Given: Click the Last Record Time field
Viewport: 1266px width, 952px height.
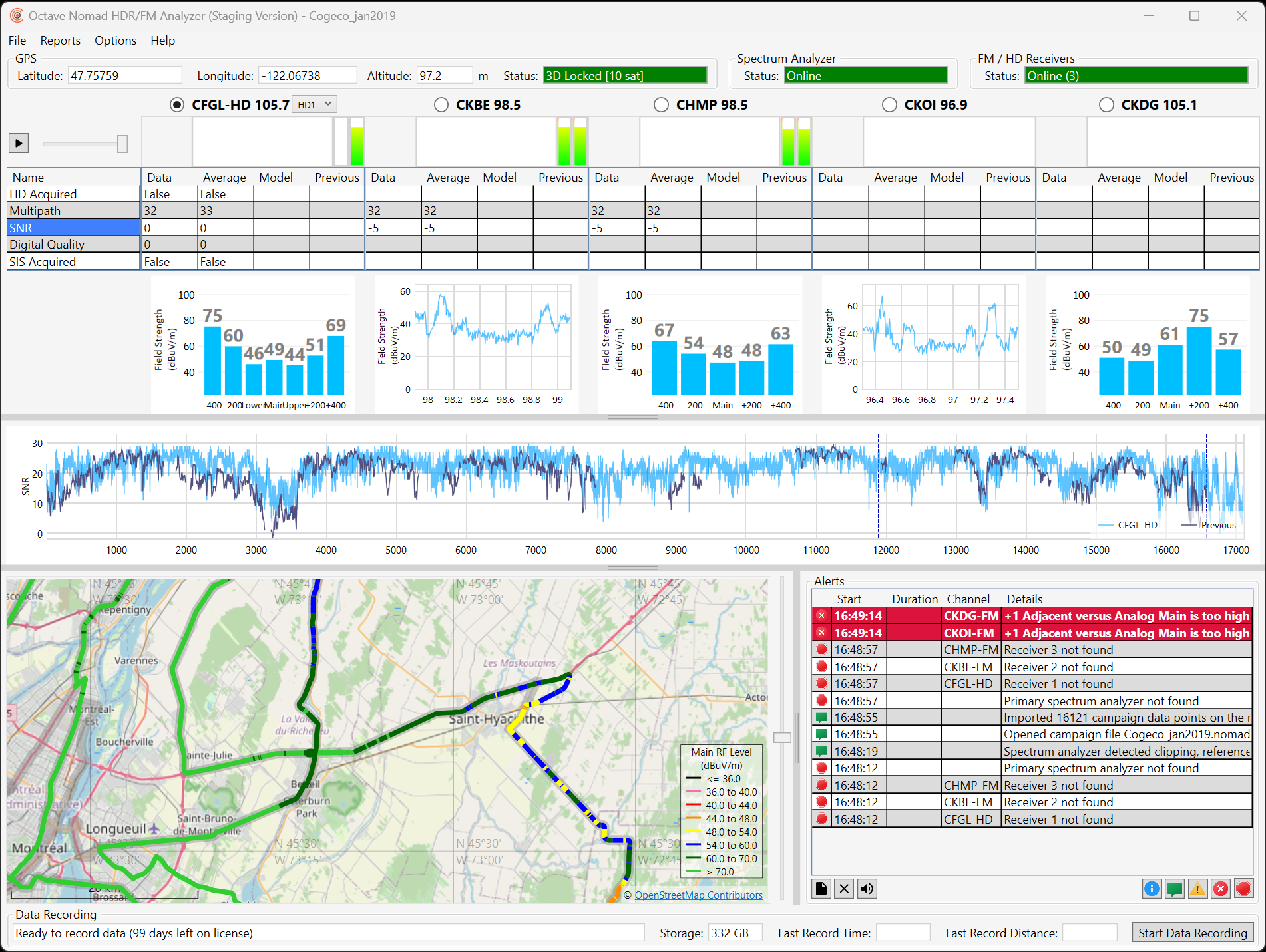Looking at the screenshot, I should [x=903, y=933].
